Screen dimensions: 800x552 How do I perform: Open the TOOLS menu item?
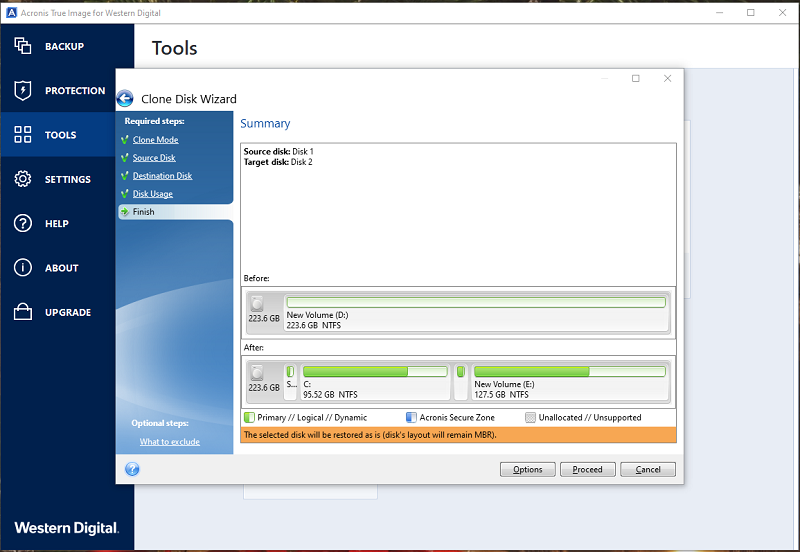click(60, 135)
